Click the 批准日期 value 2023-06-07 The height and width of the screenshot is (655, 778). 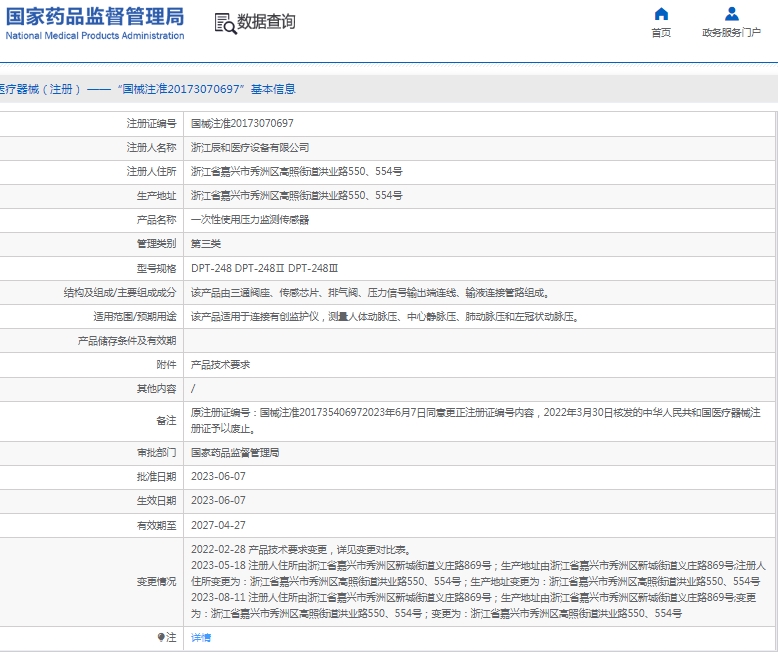click(218, 476)
